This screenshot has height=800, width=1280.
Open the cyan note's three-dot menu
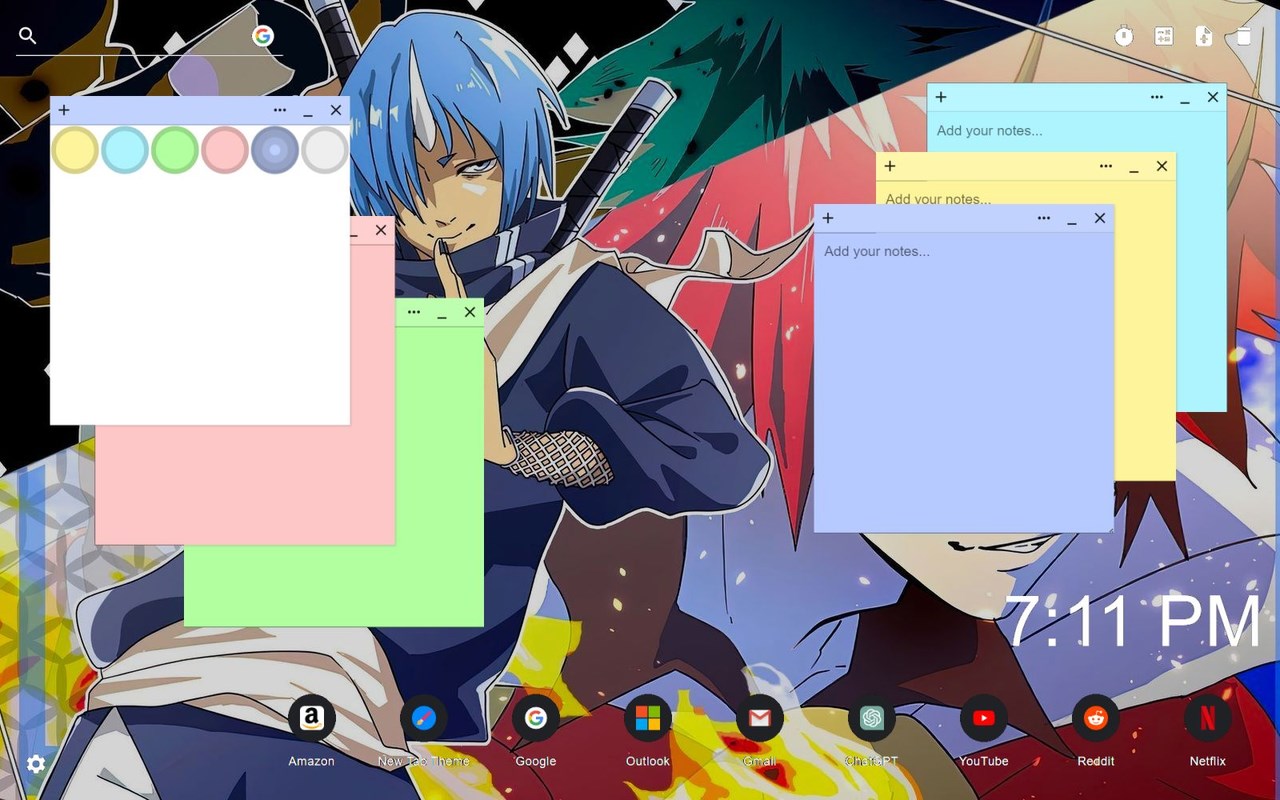(x=1157, y=97)
